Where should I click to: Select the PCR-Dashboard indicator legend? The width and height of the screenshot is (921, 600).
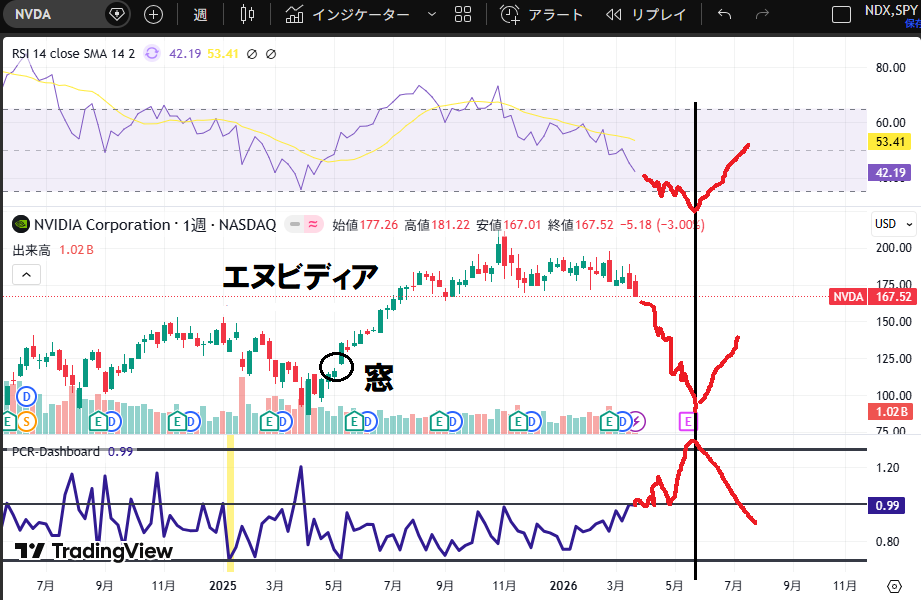pyautogui.click(x=56, y=451)
